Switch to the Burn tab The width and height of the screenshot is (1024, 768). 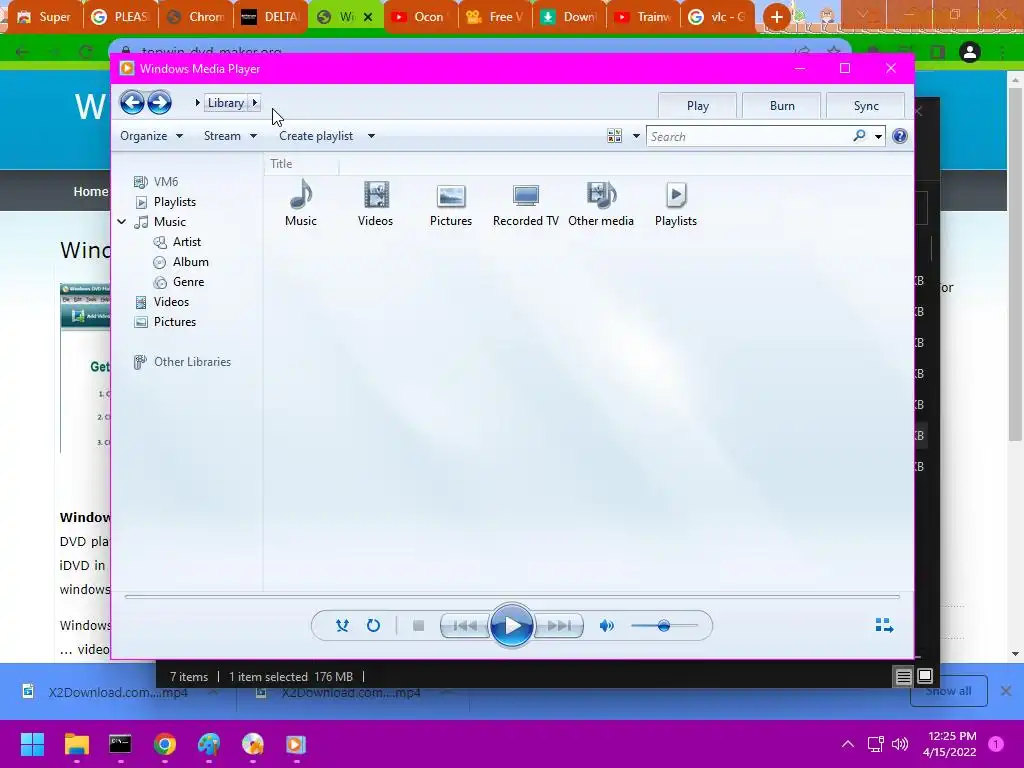[x=782, y=106]
